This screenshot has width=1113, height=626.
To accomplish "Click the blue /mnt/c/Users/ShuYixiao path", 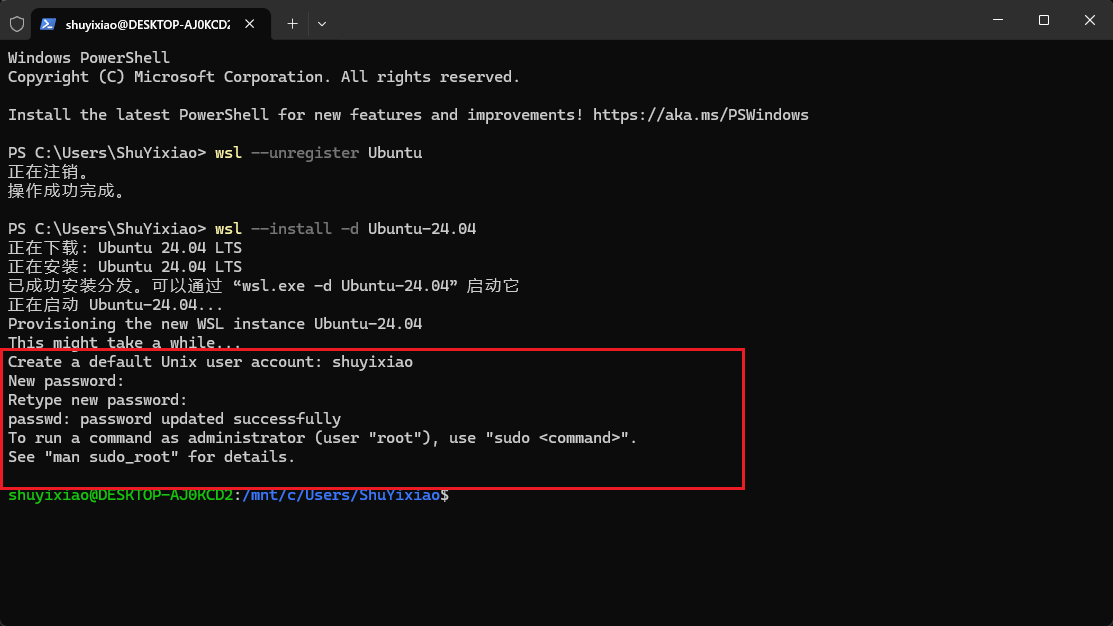I will (x=341, y=495).
